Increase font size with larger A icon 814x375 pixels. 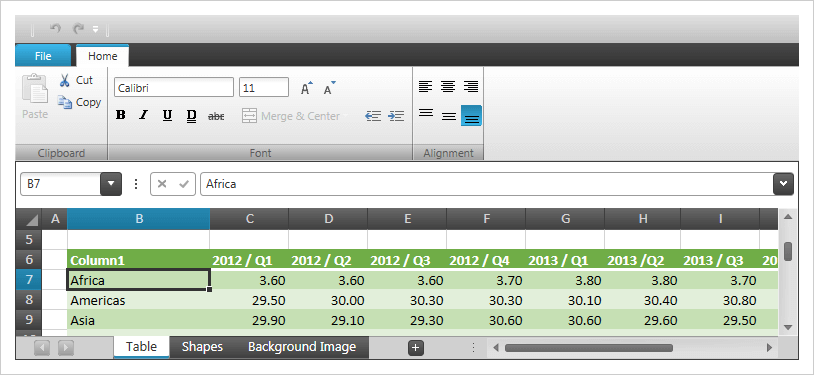tap(307, 88)
